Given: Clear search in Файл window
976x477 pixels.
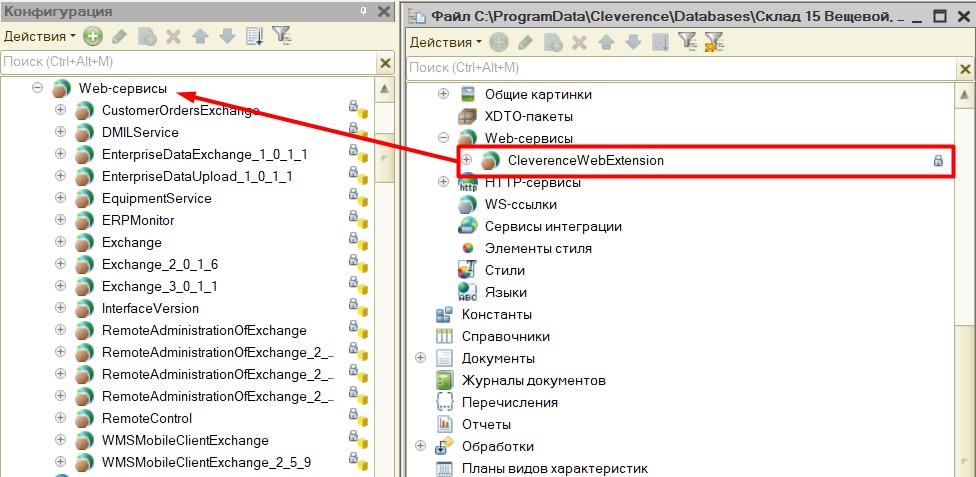Looking at the screenshot, I should (966, 68).
